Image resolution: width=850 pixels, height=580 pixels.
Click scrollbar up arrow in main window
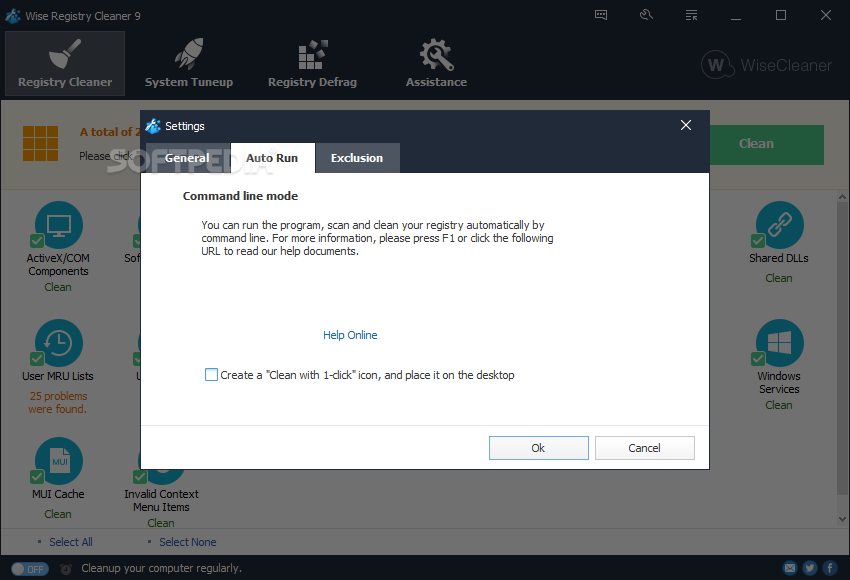click(842, 197)
